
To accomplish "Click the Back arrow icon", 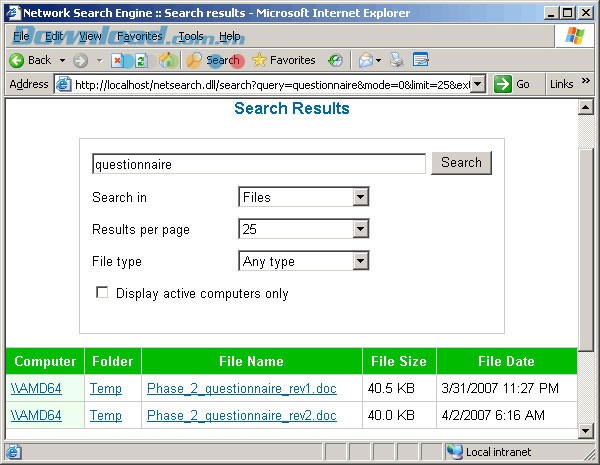I will [16, 60].
